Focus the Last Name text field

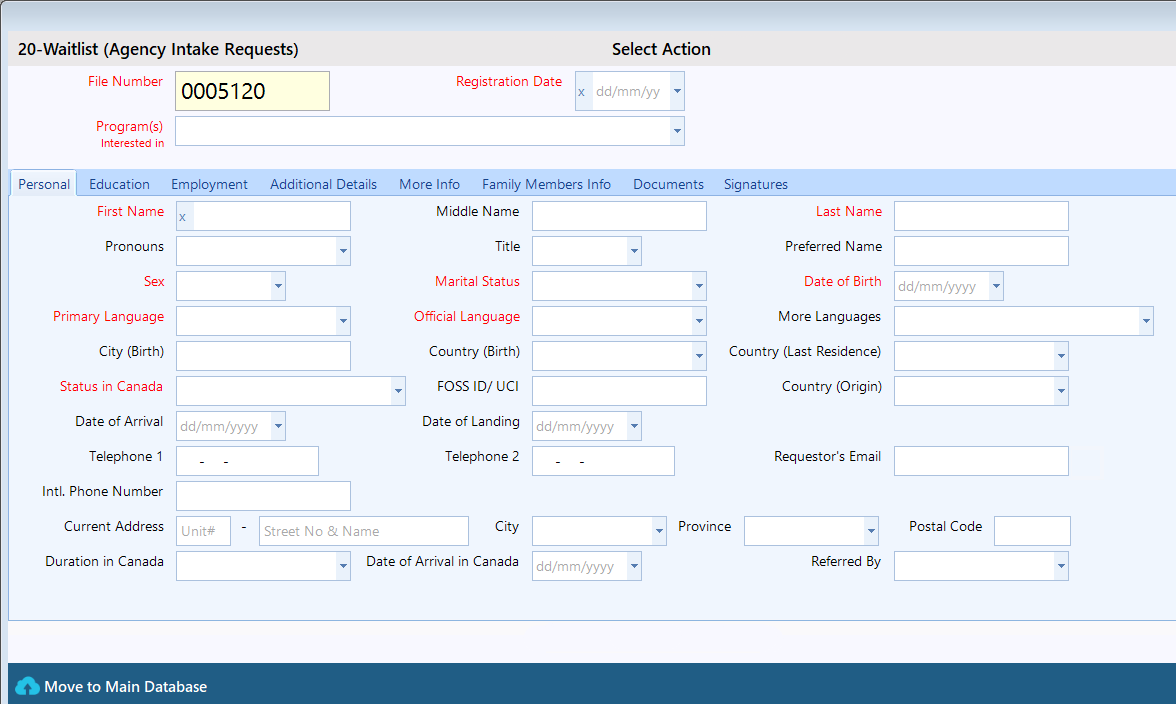(x=980, y=216)
